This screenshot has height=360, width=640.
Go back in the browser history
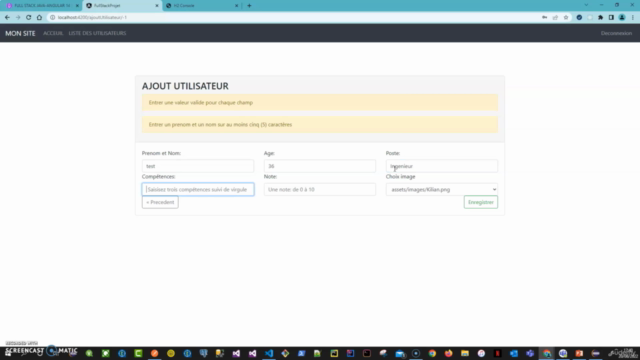[x=7, y=18]
